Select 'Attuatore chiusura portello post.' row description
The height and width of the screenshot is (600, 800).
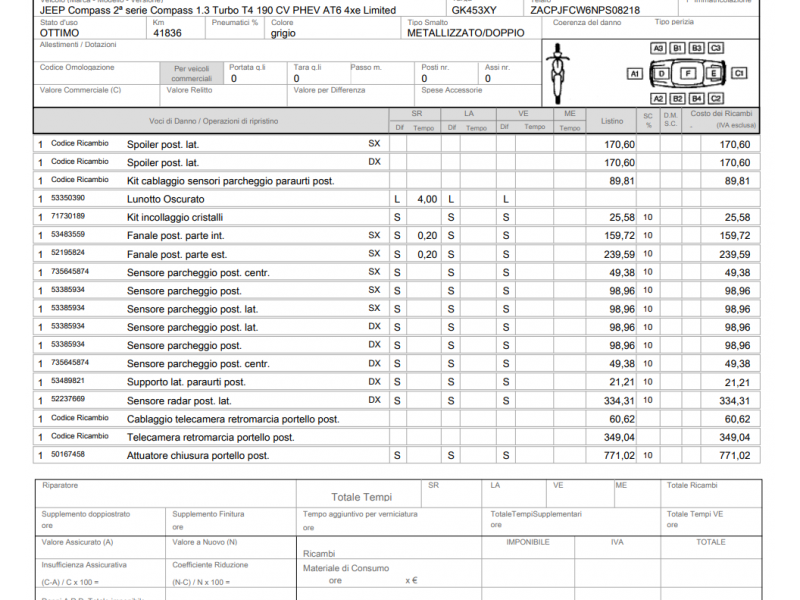197,456
